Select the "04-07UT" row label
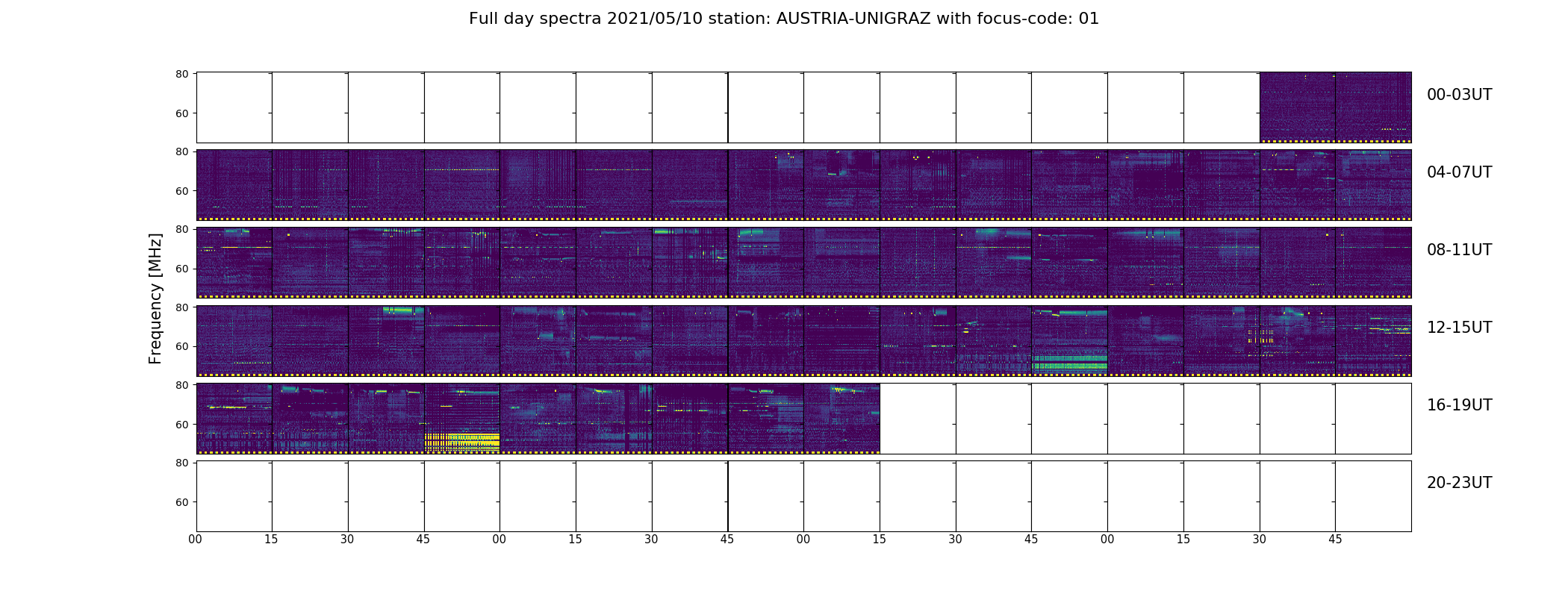The height and width of the screenshot is (597, 1568). pyautogui.click(x=1459, y=172)
